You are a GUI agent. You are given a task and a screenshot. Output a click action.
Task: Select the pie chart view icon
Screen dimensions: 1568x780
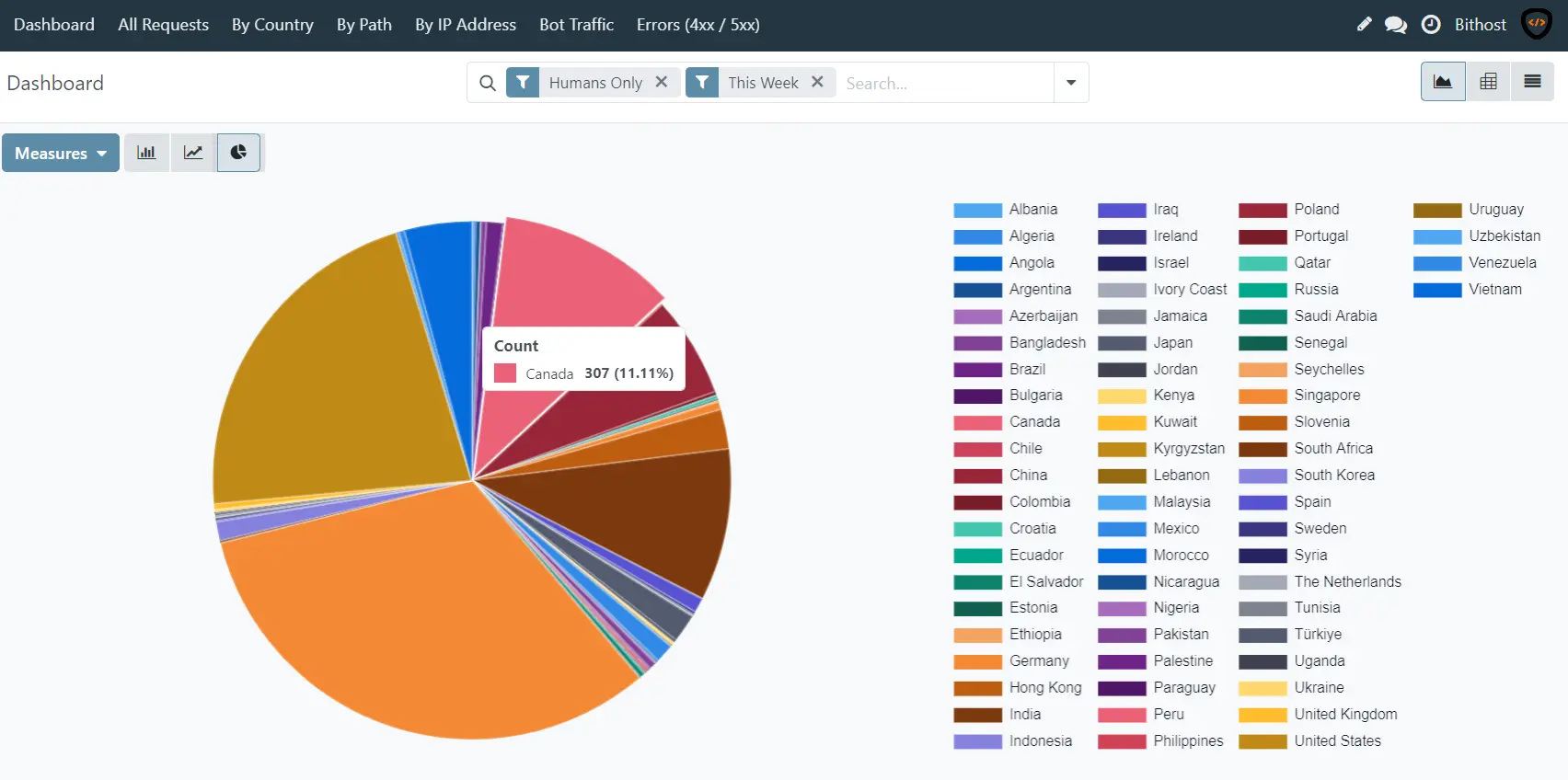pyautogui.click(x=238, y=153)
